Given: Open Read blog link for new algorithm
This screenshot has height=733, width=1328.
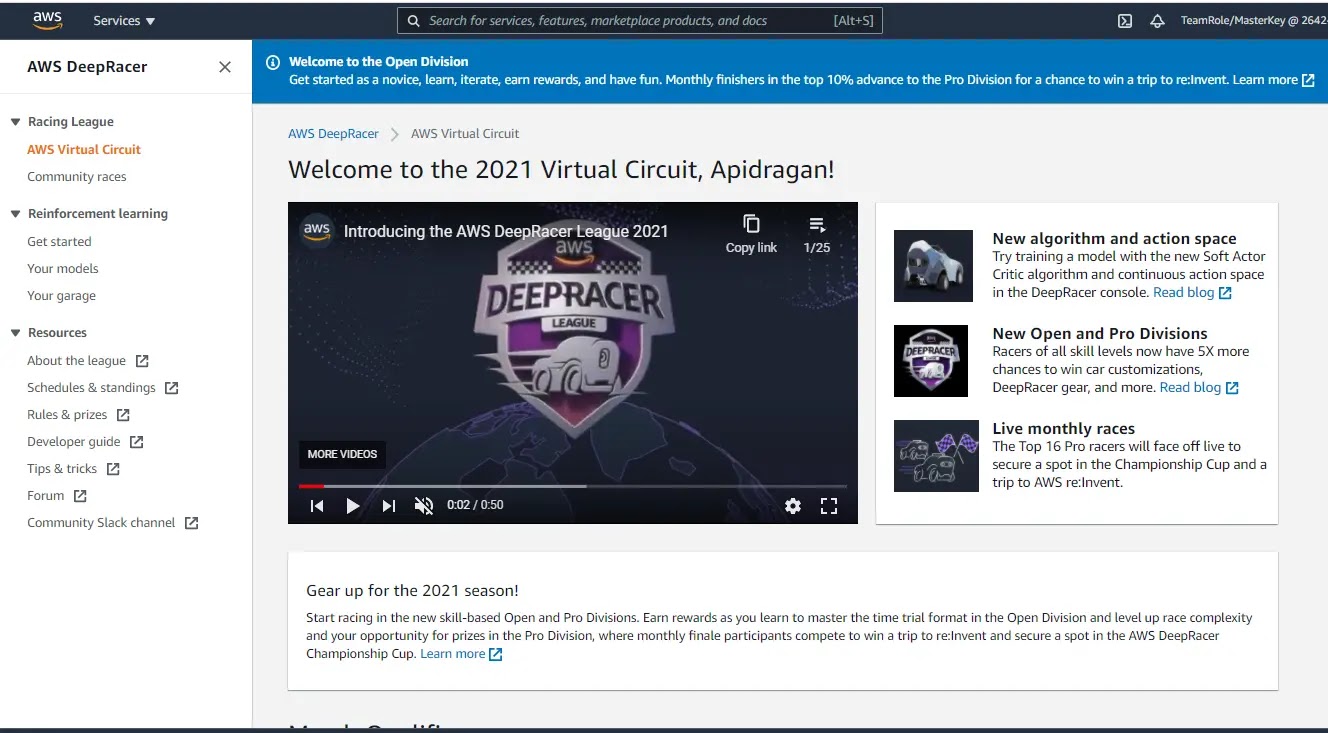Looking at the screenshot, I should point(1192,292).
